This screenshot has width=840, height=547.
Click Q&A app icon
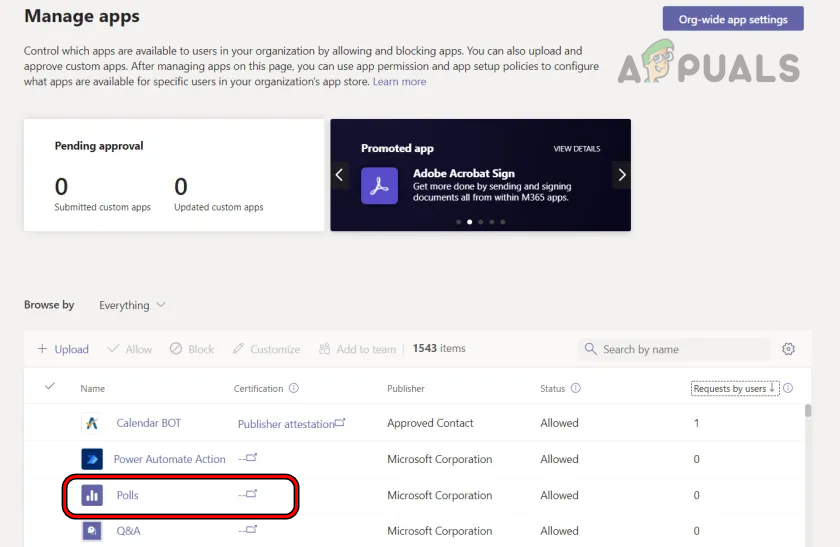click(92, 531)
